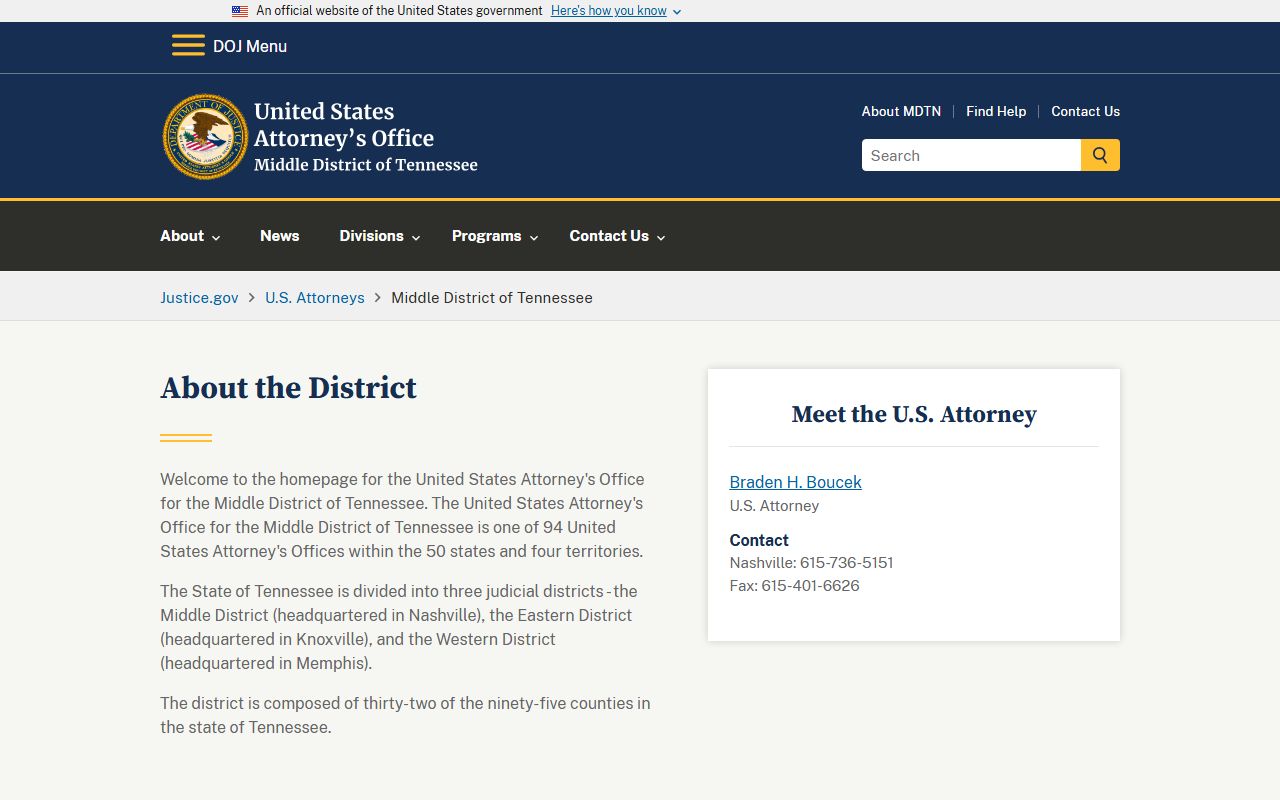Click the "About the District" heading
Screen dimensions: 1280x800
pos(288,388)
